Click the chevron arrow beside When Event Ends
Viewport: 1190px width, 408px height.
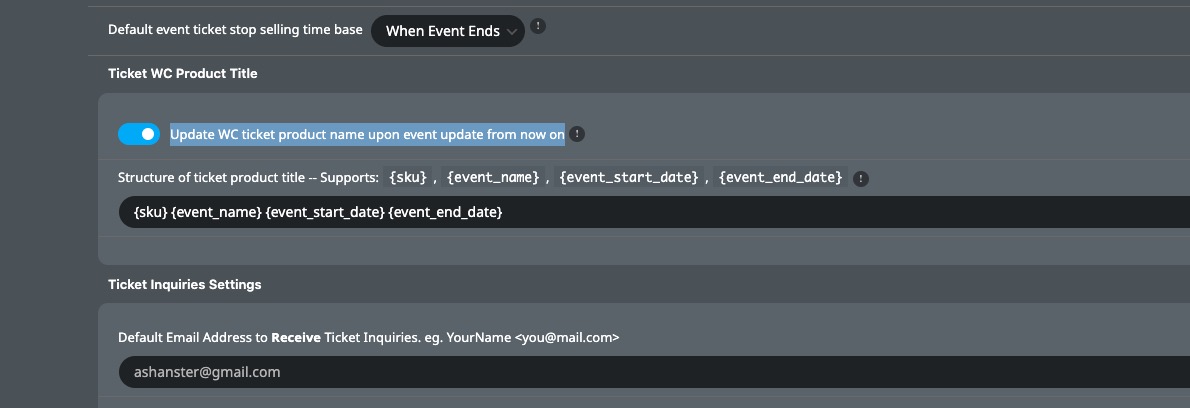point(512,32)
